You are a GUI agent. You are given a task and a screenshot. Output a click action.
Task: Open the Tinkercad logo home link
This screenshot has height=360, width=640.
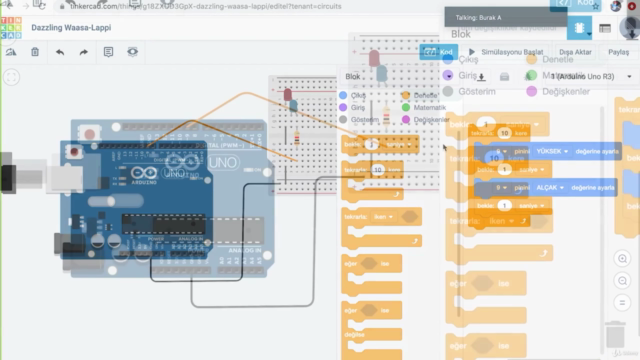click(11, 28)
